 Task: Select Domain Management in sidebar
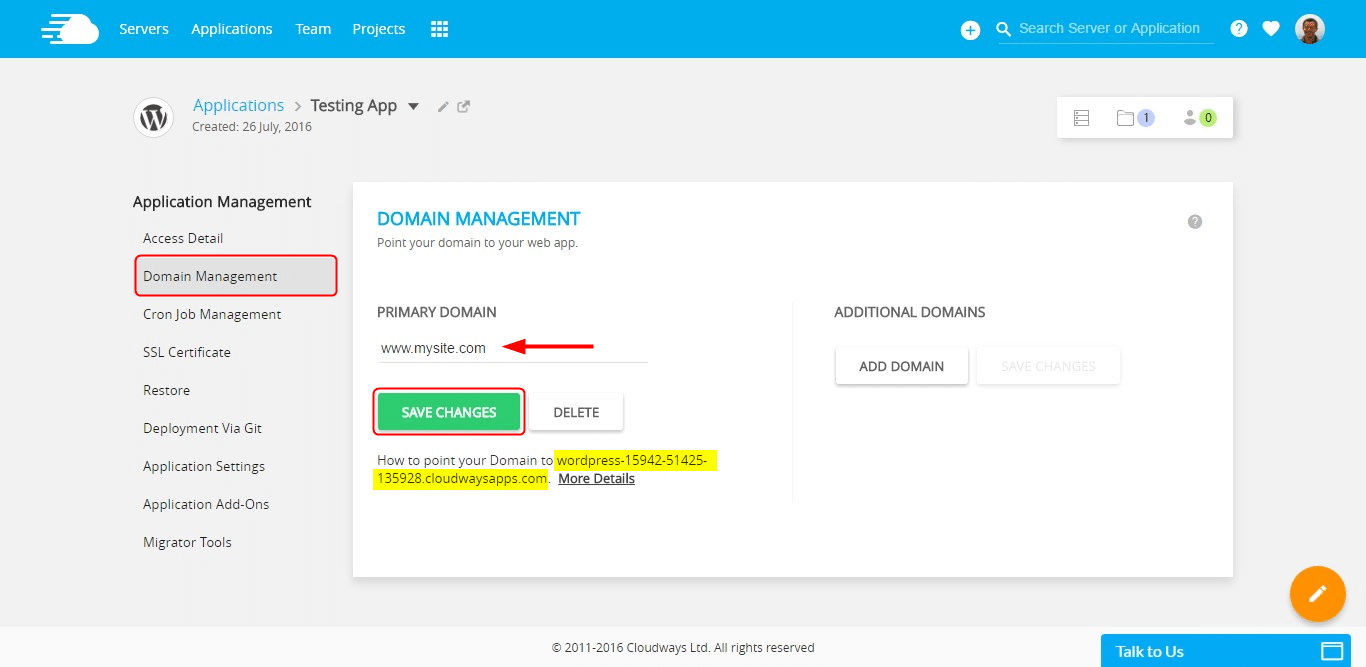click(236, 276)
